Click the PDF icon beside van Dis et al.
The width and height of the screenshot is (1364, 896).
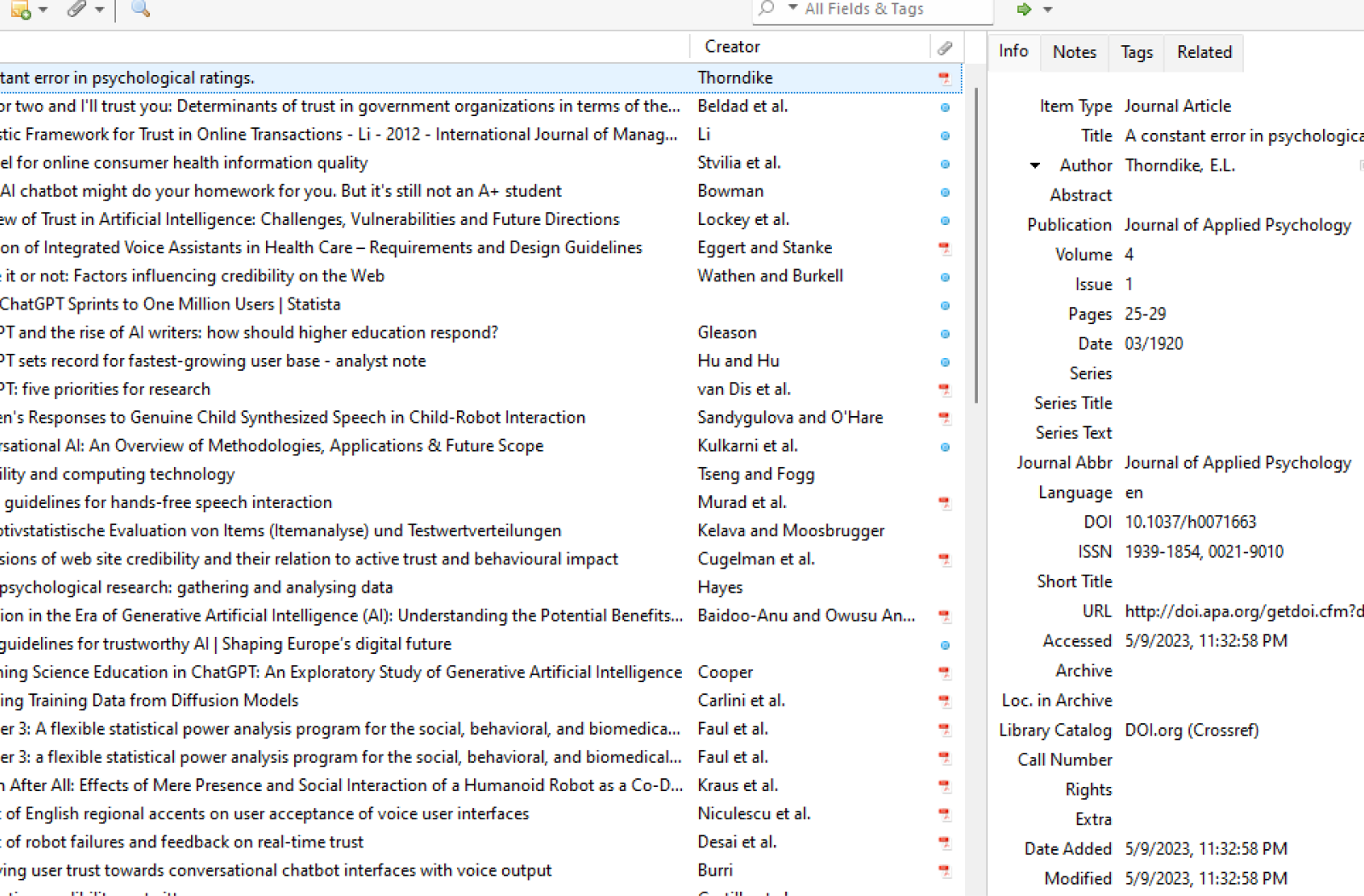point(944,390)
